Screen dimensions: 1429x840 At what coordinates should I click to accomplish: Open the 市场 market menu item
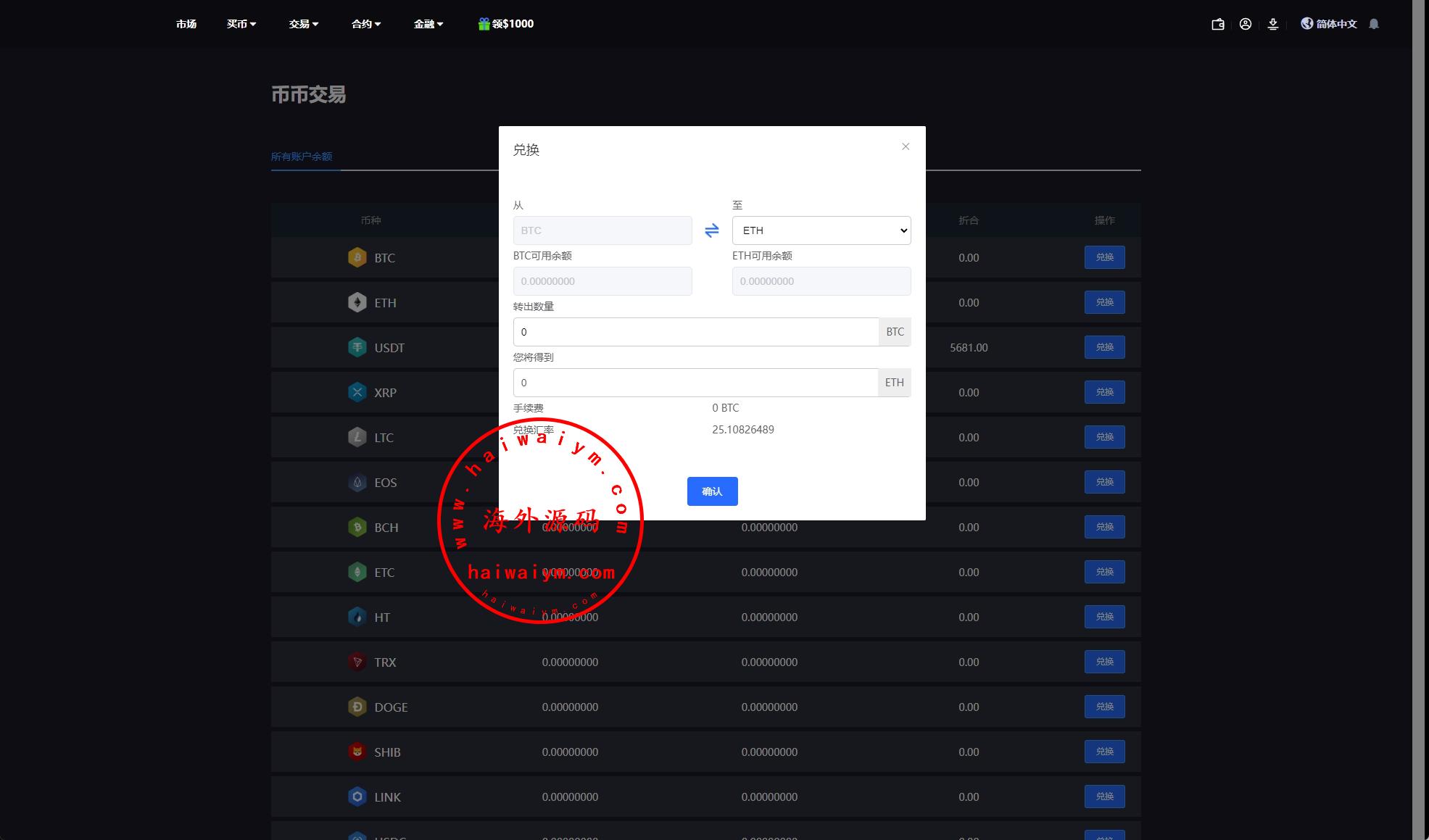(x=186, y=24)
